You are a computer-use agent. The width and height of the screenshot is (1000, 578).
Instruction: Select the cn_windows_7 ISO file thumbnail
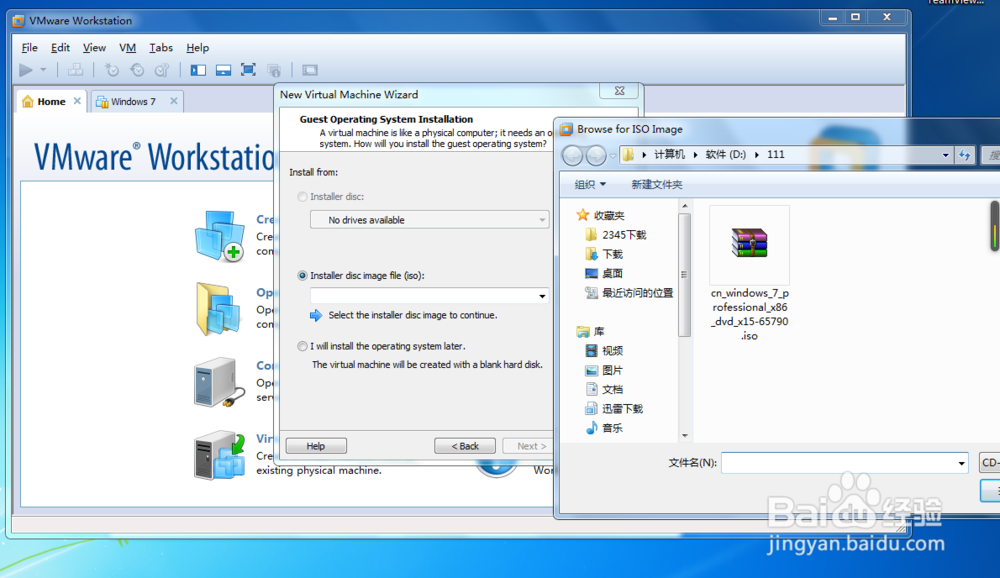coord(749,245)
